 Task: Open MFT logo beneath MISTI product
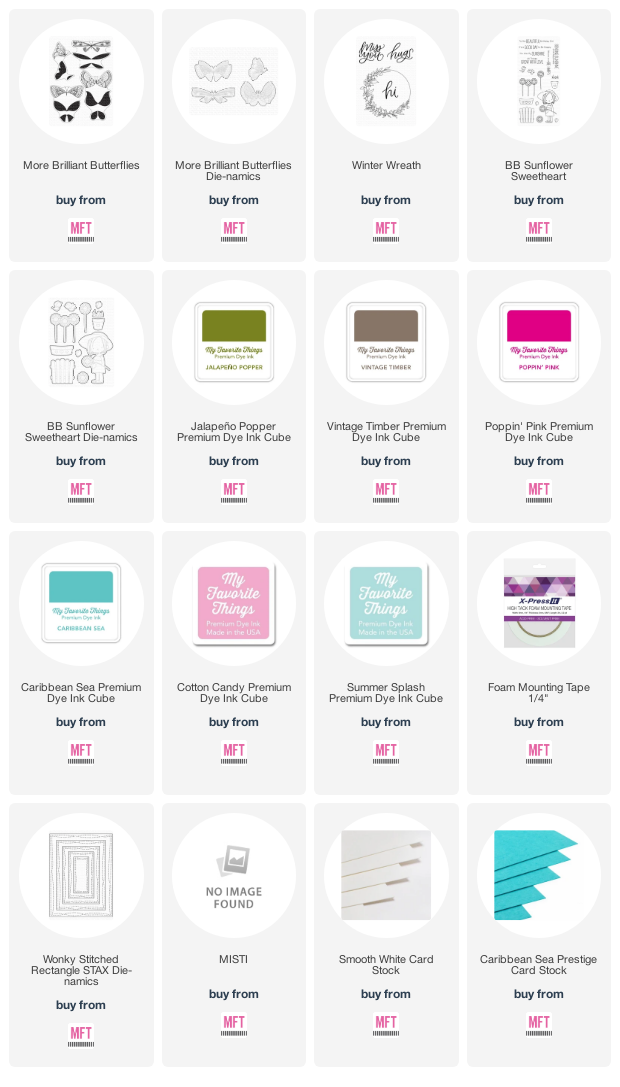pyautogui.click(x=234, y=1024)
